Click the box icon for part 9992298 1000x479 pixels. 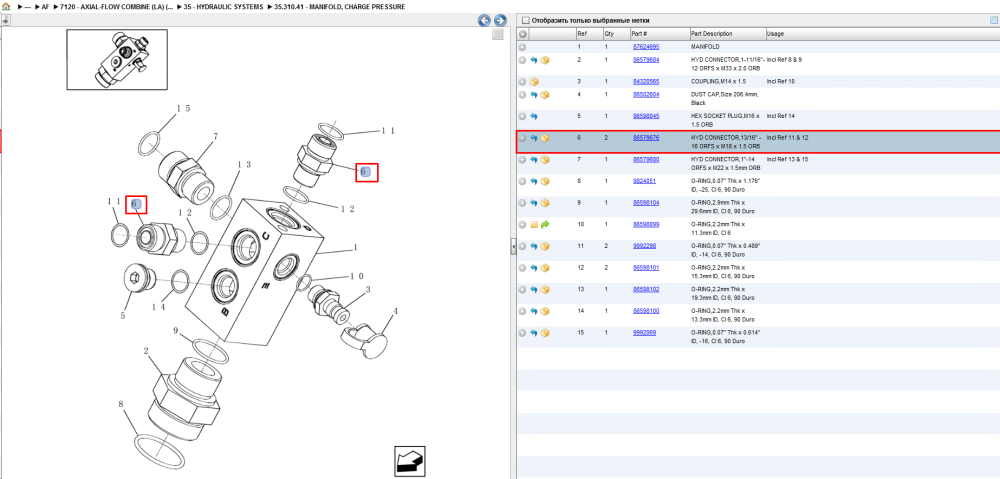pos(545,246)
